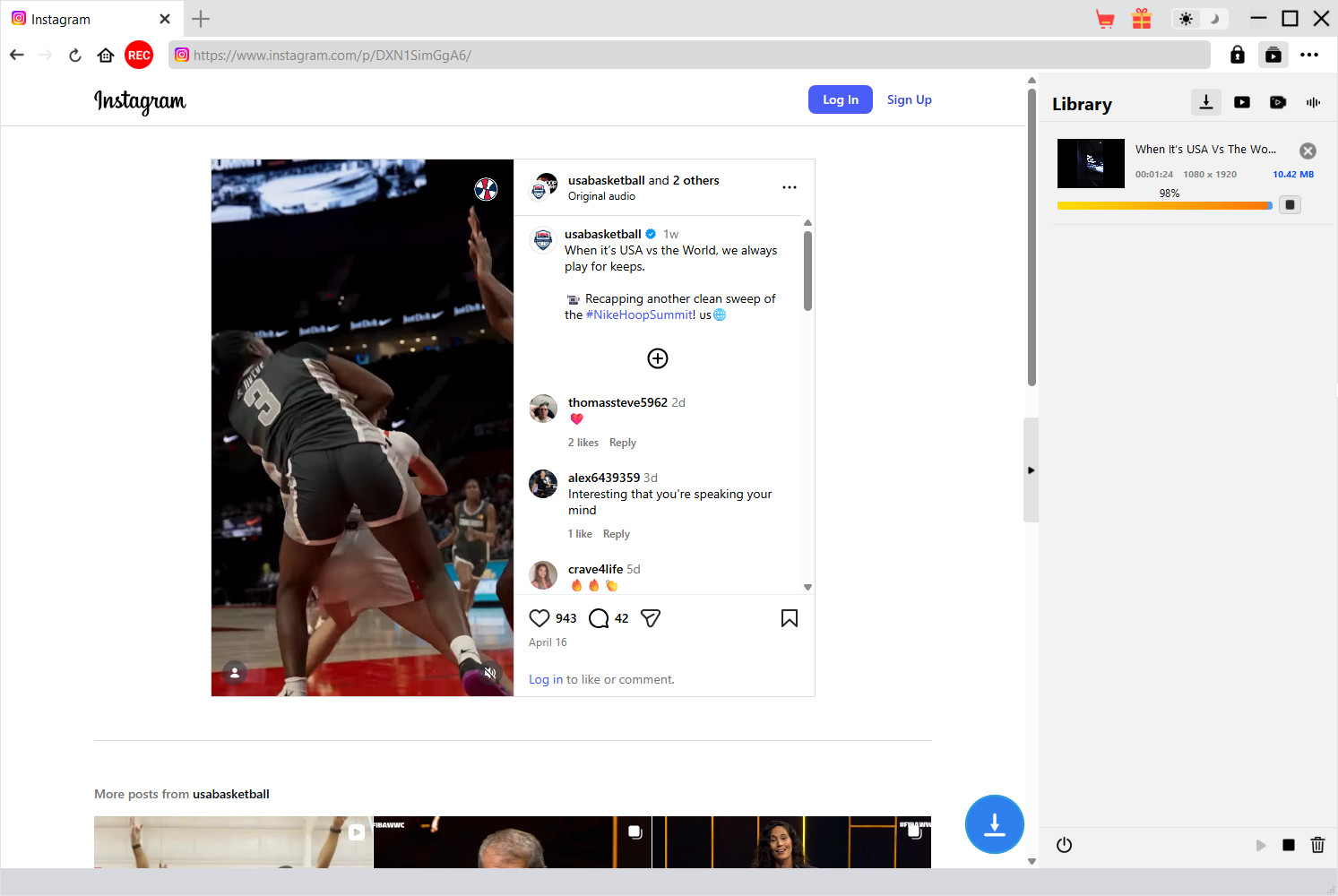Open Library audio tab
The width and height of the screenshot is (1338, 896).
1314,102
